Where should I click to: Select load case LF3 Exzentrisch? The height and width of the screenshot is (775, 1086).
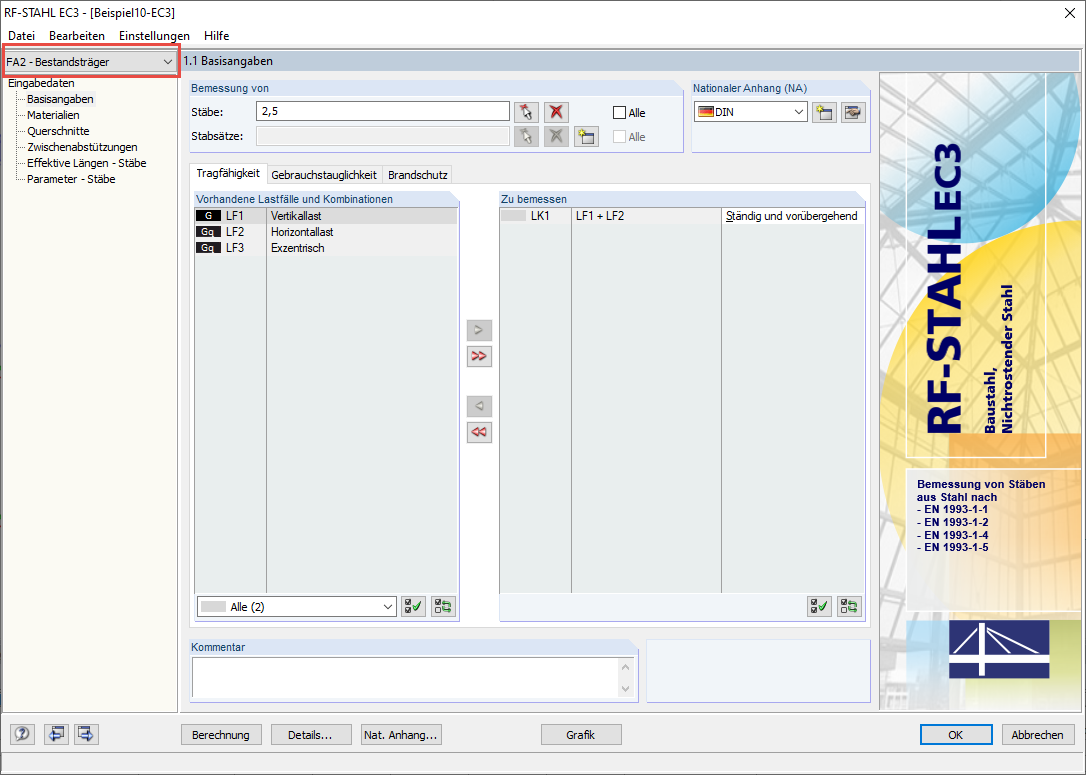(326, 248)
